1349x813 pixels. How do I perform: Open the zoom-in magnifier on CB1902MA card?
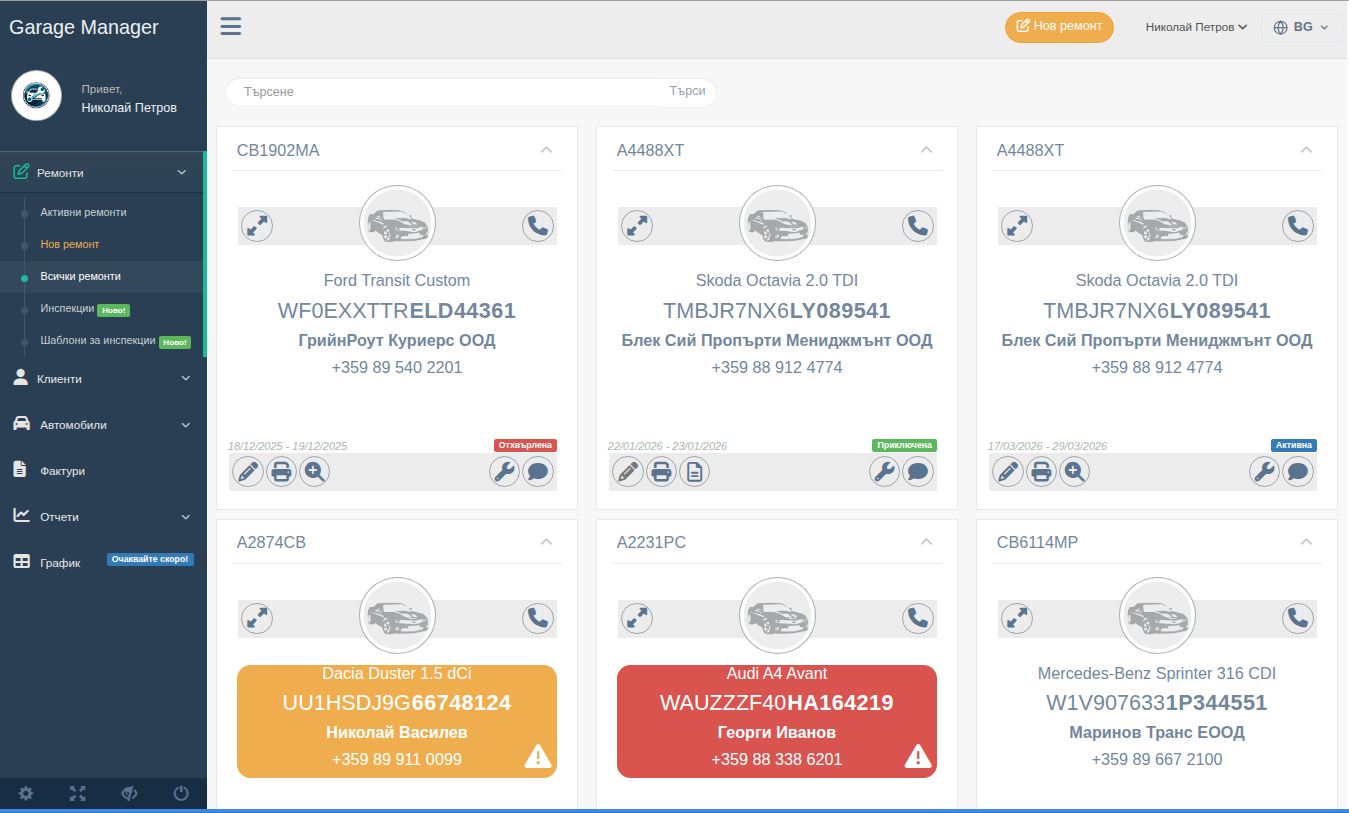pos(314,471)
